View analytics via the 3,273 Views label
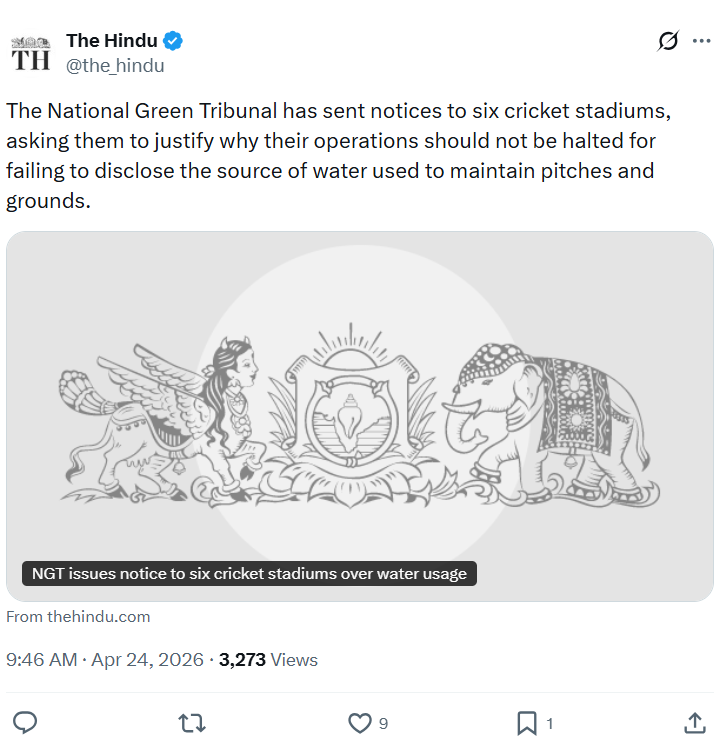The width and height of the screenshot is (726, 747). coord(268,660)
